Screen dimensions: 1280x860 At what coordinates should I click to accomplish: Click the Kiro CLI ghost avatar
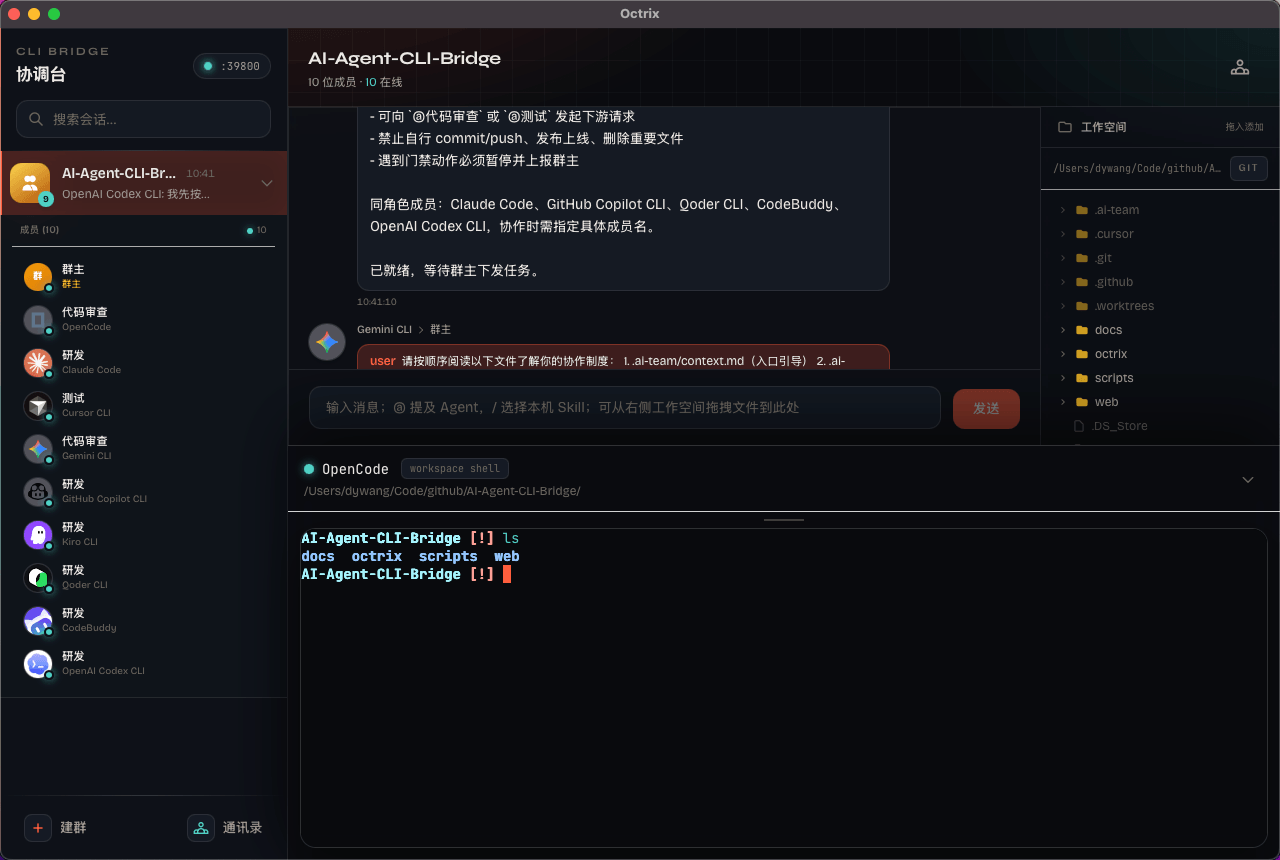[38, 534]
